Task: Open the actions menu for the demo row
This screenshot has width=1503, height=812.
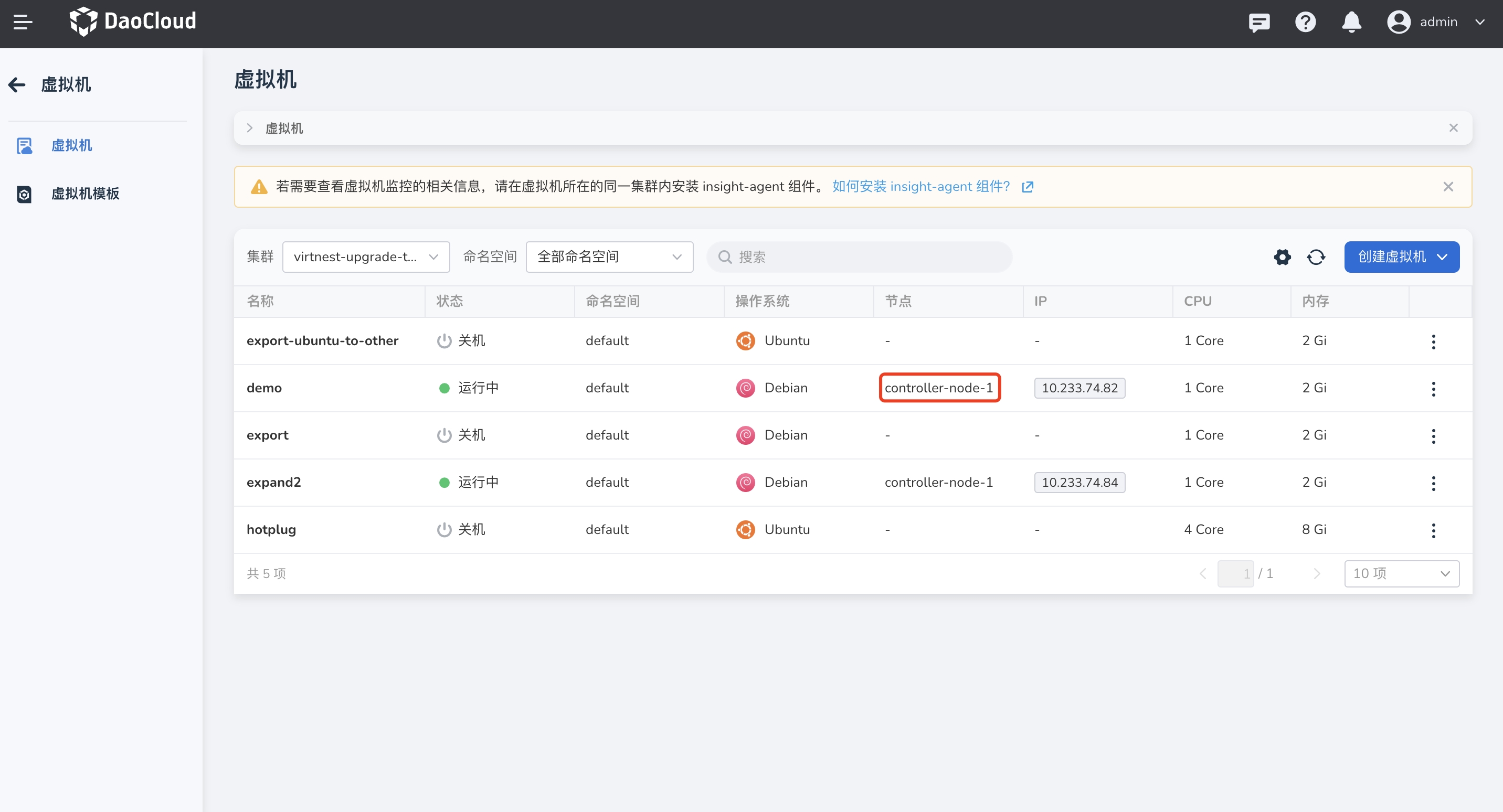Action: click(1433, 389)
